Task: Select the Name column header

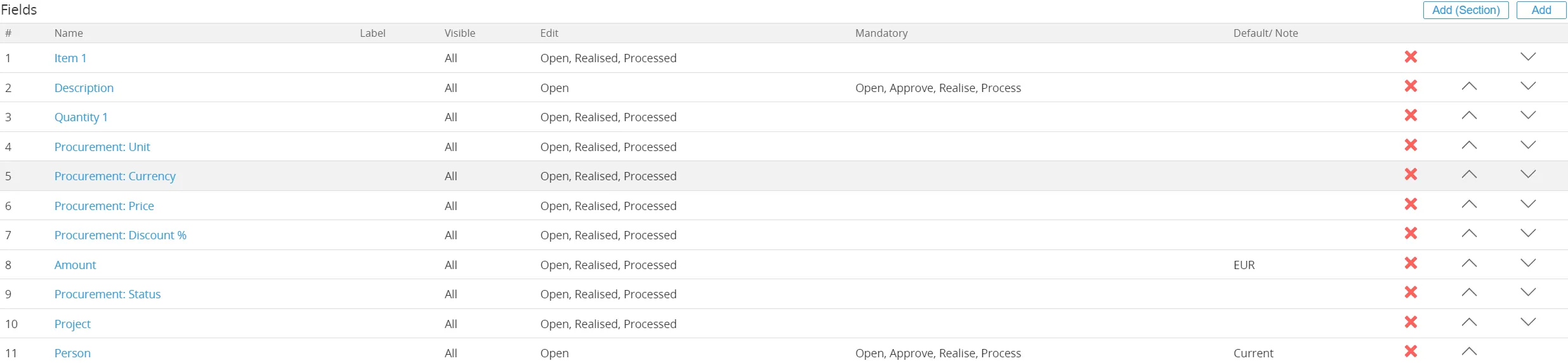Action: [x=69, y=33]
